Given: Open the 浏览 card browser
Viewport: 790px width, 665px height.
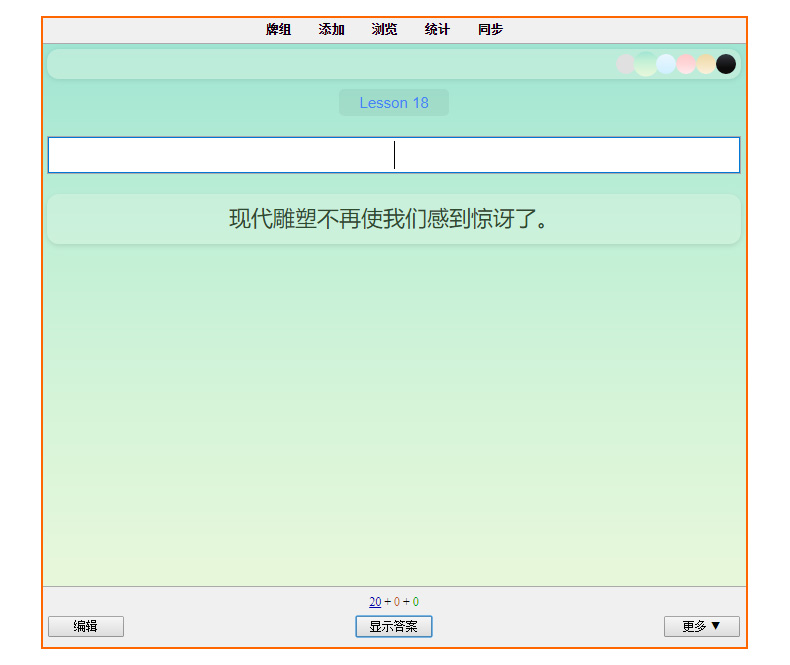Looking at the screenshot, I should click(x=384, y=30).
